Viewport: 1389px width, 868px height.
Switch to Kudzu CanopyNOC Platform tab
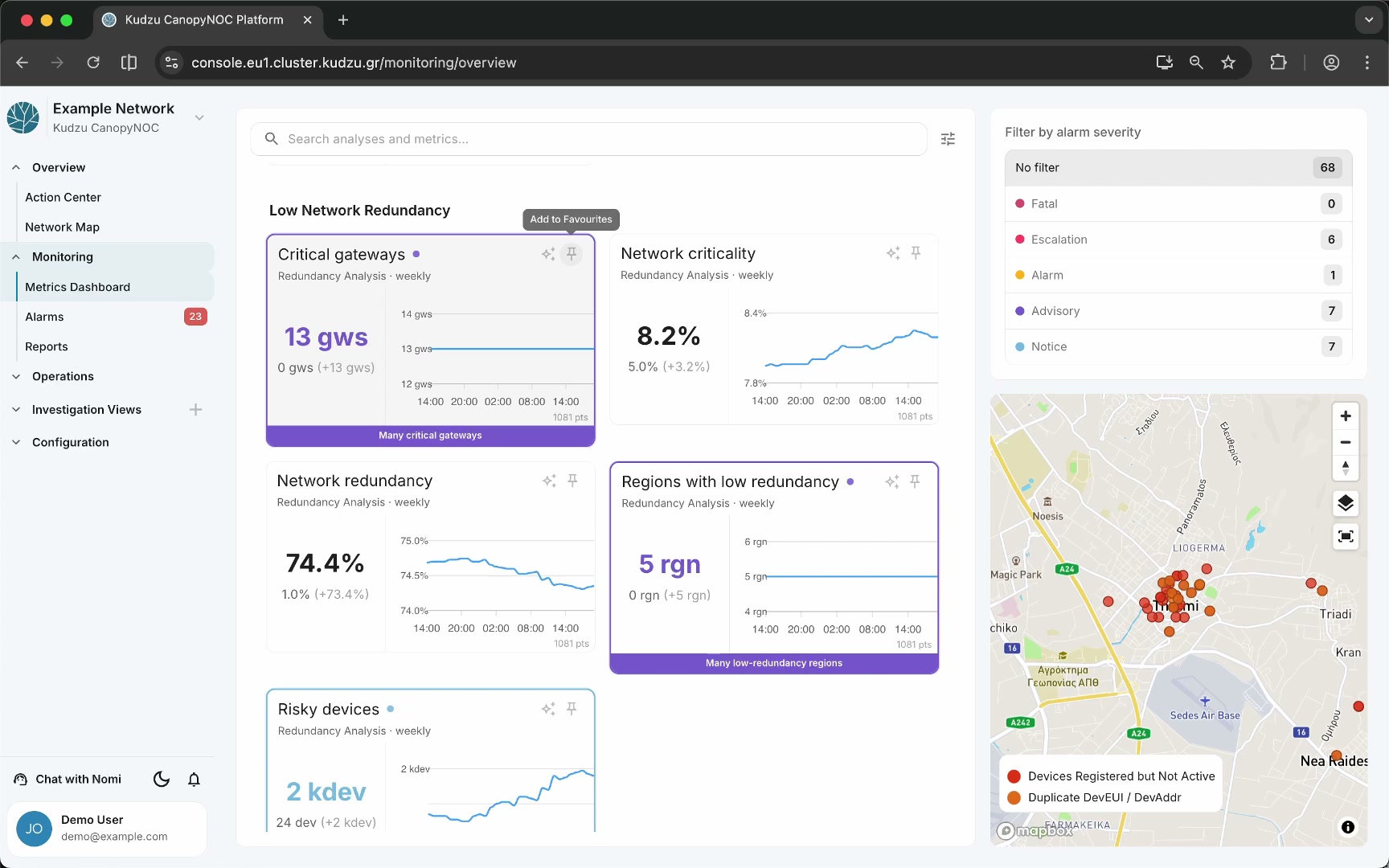209,20
